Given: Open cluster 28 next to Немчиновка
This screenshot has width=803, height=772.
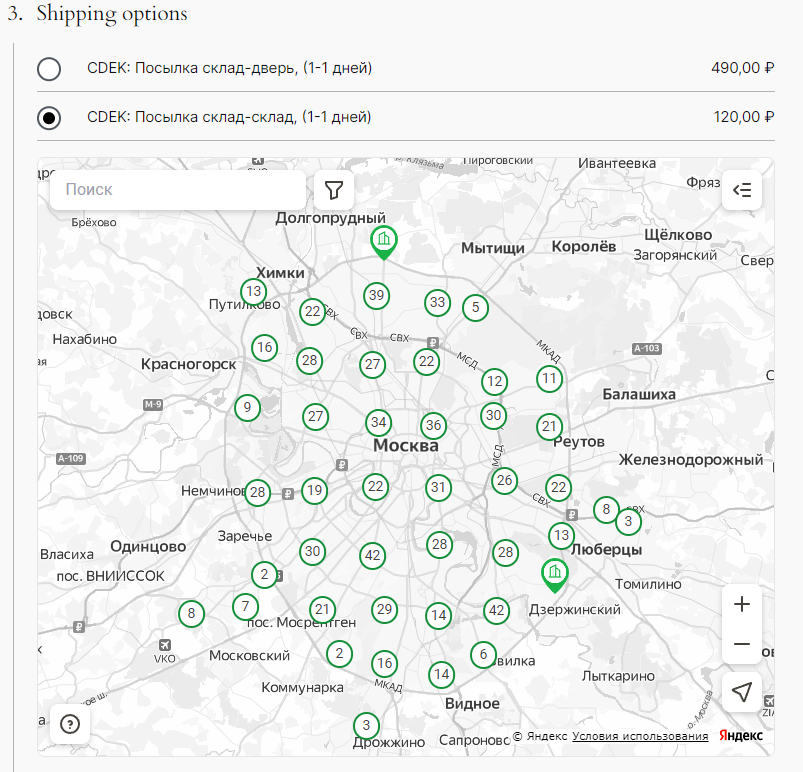Looking at the screenshot, I should pyautogui.click(x=257, y=493).
